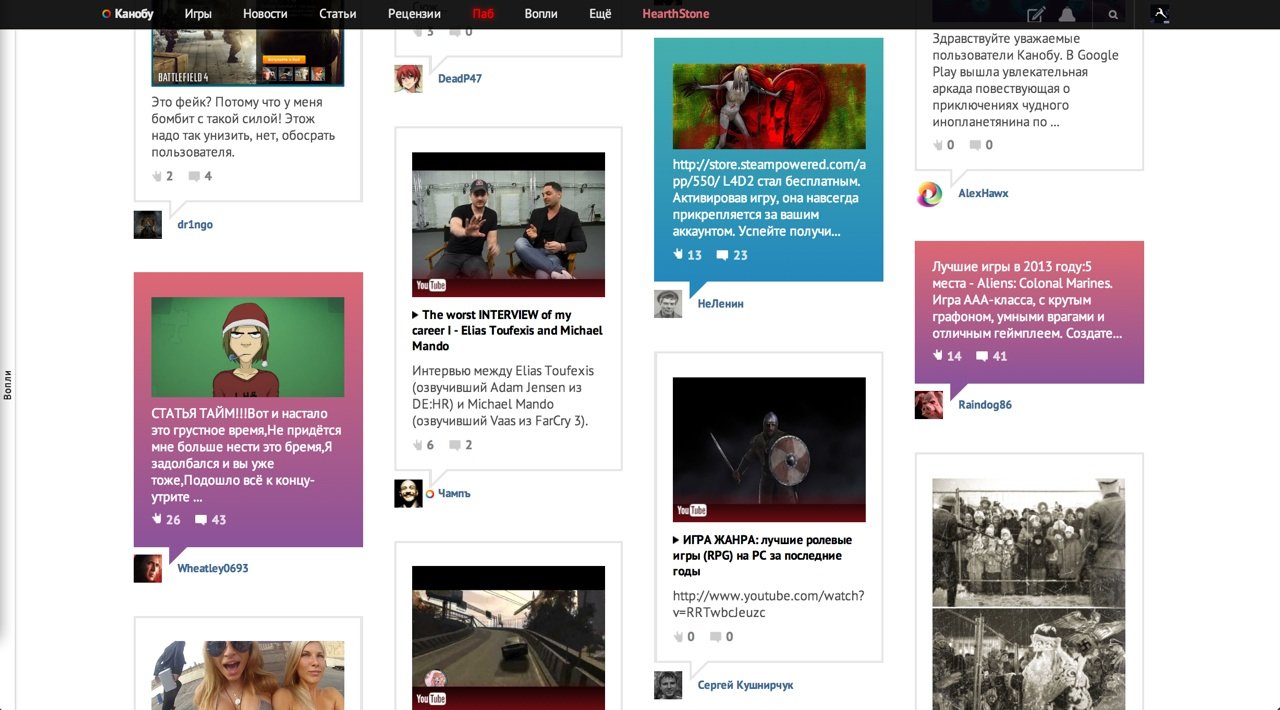The image size is (1280, 710).
Task: Open comments on ИГРА ЖАНРА post
Action: [x=722, y=636]
